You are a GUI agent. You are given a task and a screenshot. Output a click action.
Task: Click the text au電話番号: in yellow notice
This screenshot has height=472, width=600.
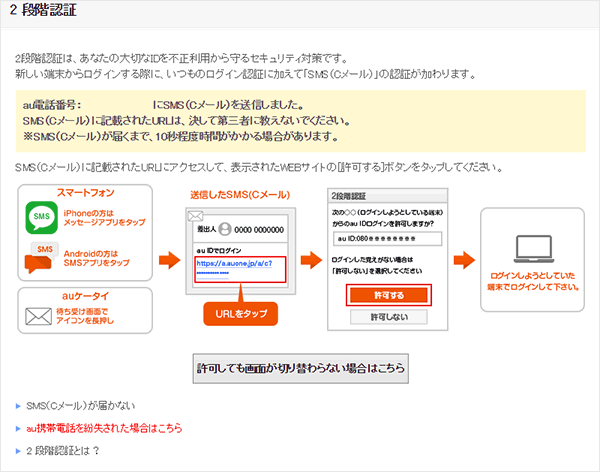[x=52, y=105]
